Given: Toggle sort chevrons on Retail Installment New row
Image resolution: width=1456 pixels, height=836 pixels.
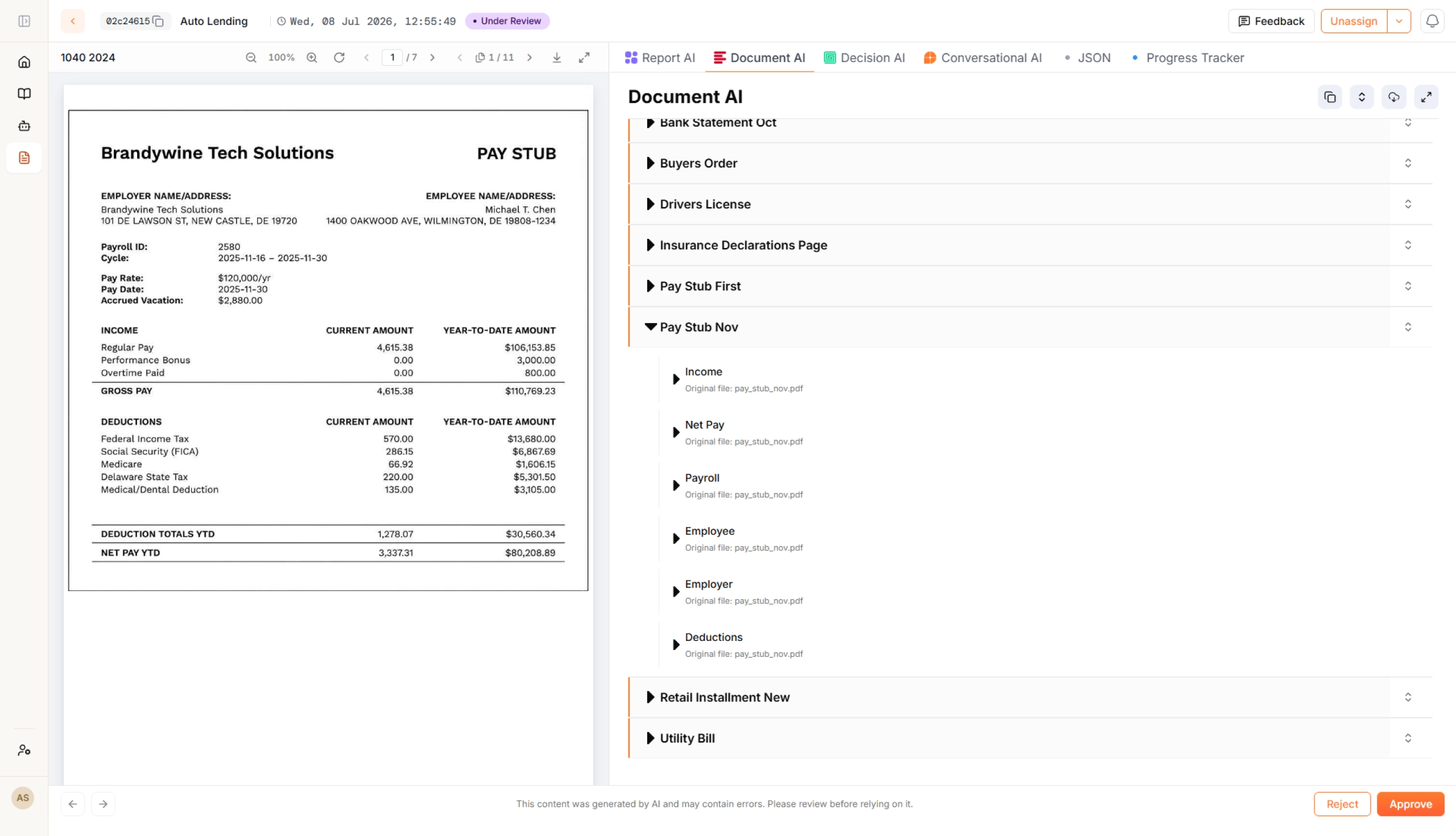Looking at the screenshot, I should (1408, 697).
